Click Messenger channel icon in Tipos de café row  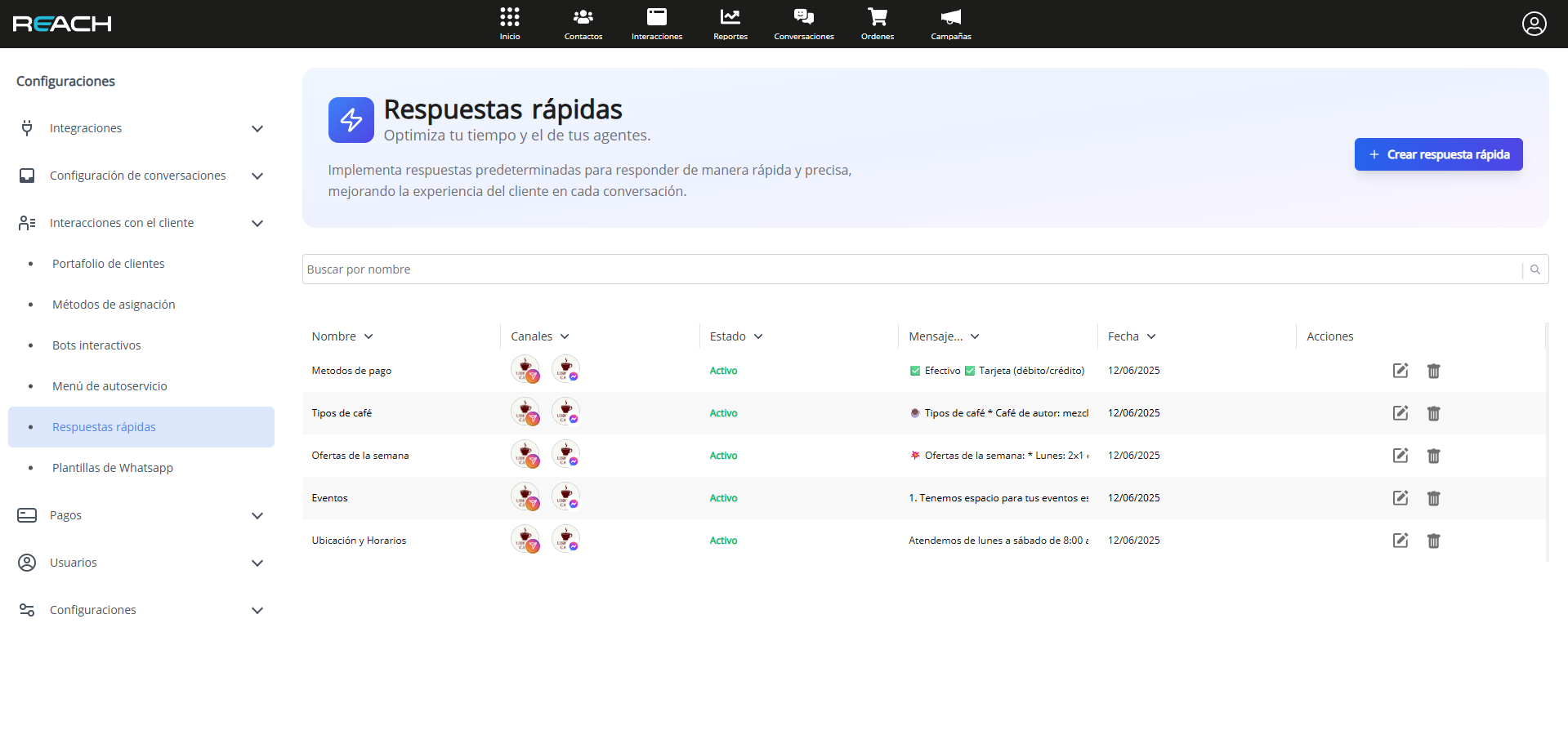click(x=565, y=412)
